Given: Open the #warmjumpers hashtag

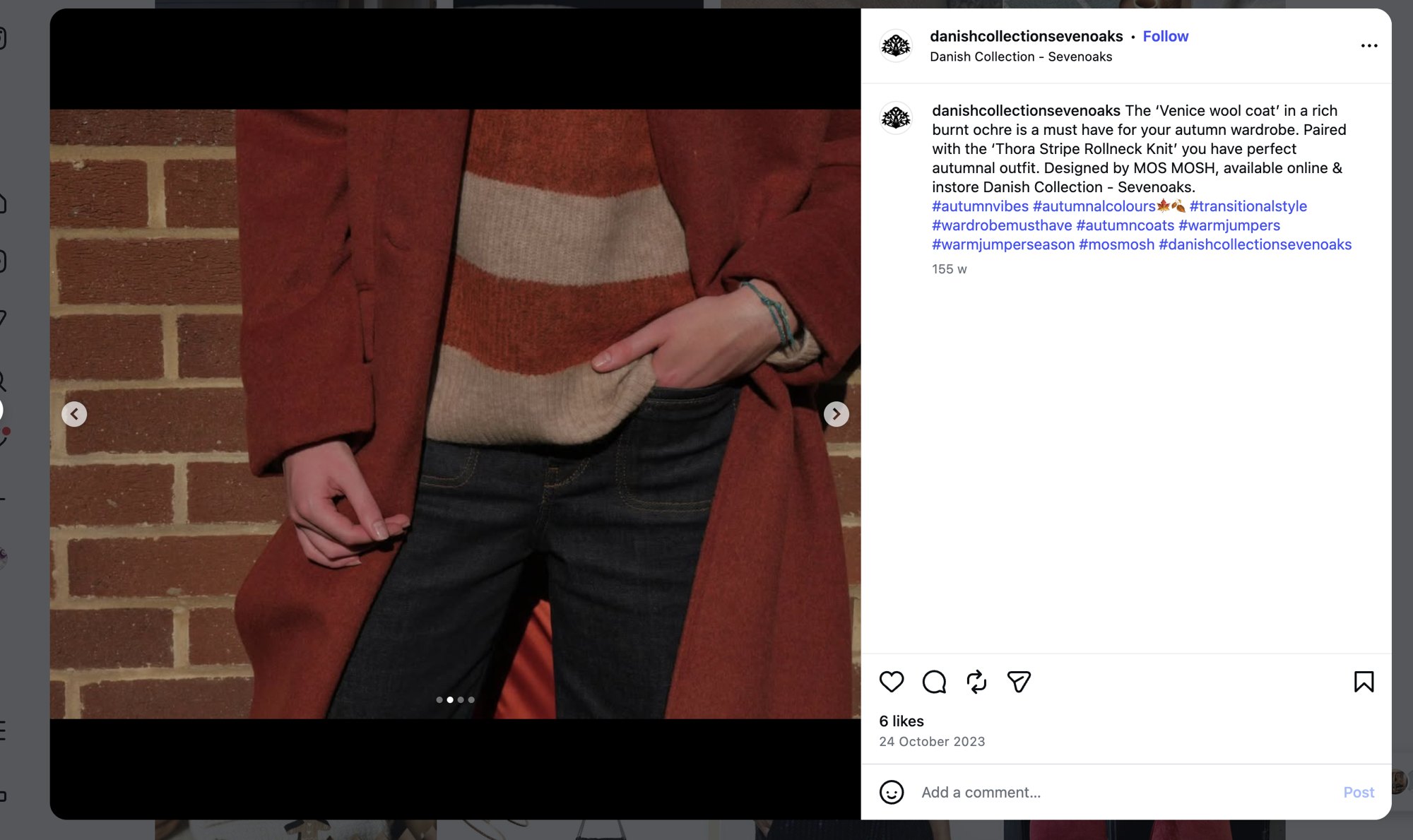Looking at the screenshot, I should click(1229, 225).
